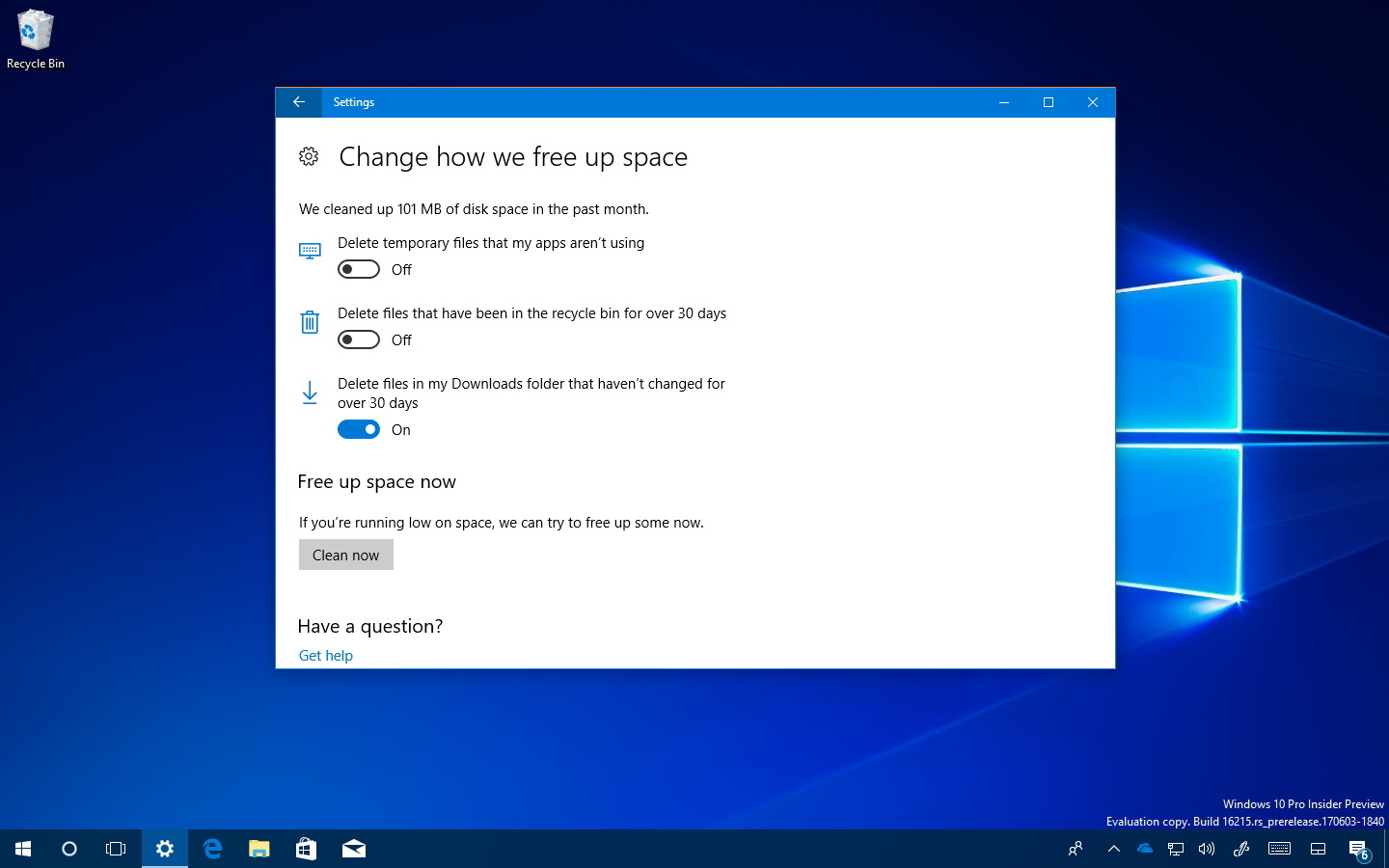
Task: Open Cortana search on the taskbar
Action: click(68, 849)
